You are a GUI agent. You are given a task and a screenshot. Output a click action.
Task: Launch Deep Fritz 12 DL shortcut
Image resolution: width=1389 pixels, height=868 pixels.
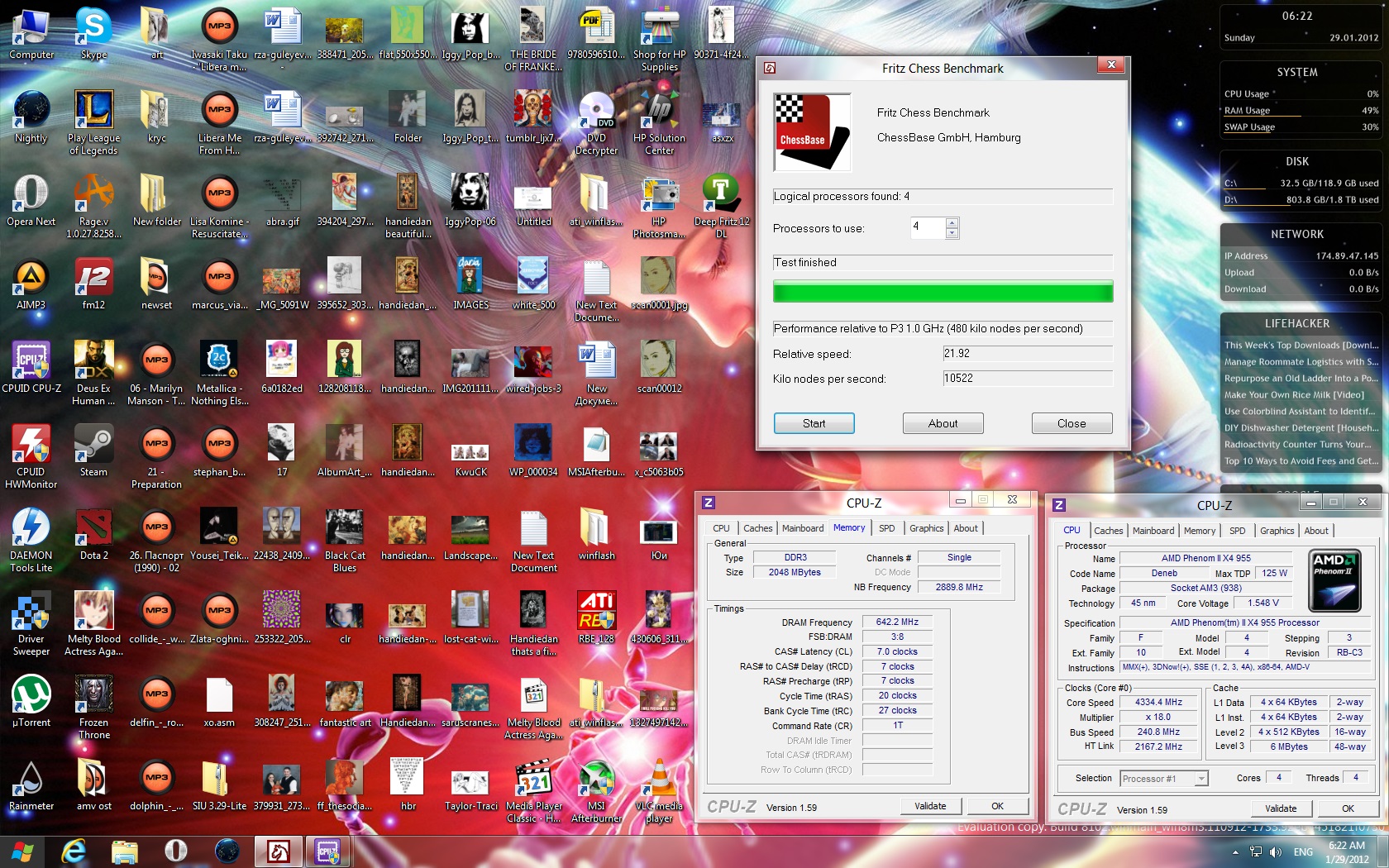[722, 206]
